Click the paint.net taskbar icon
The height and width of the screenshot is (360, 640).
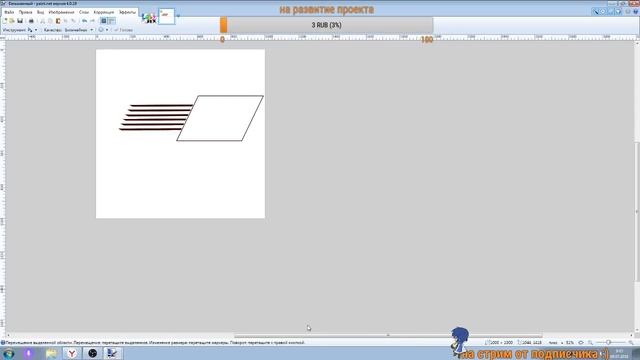112,353
